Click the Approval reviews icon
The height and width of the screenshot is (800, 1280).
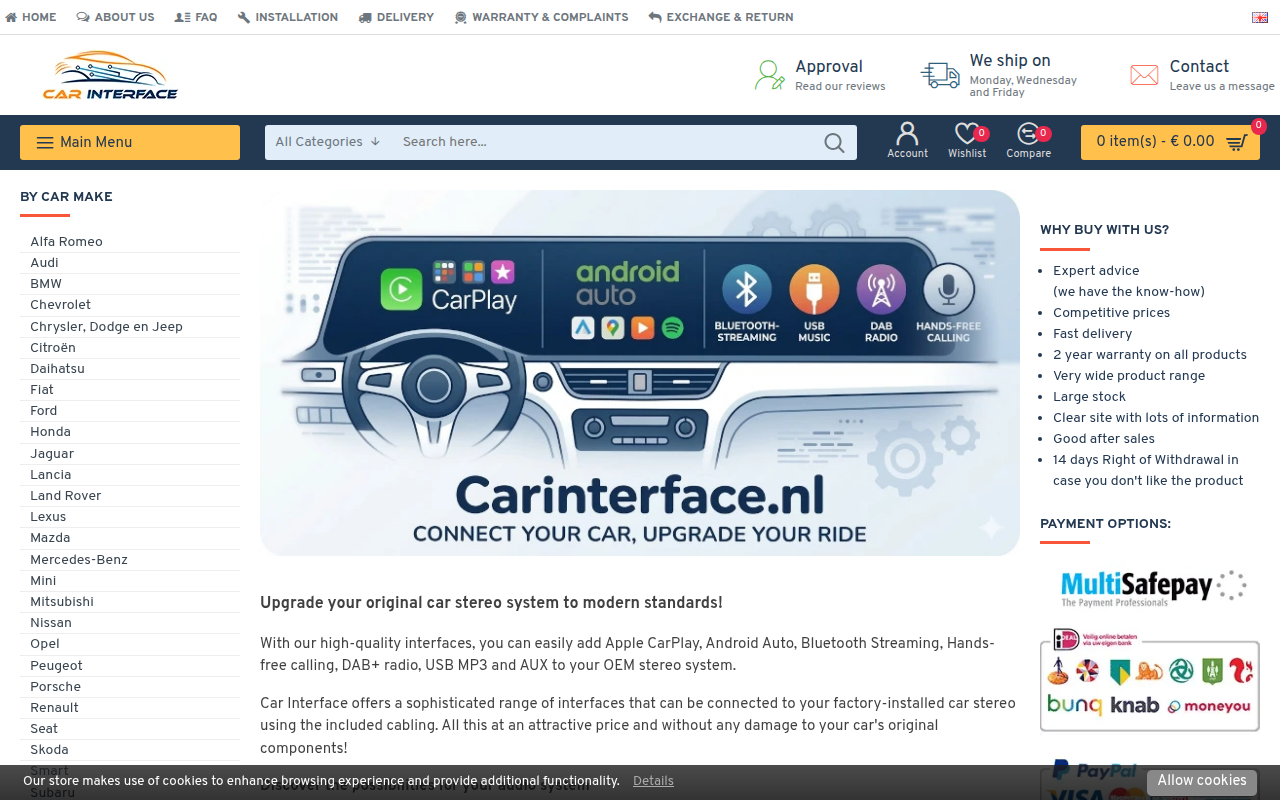(769, 75)
